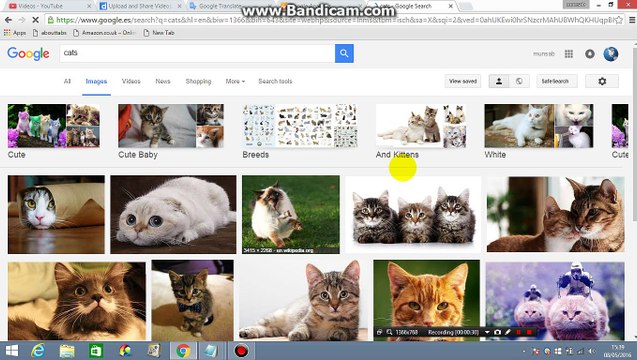Screen dimensions: 637x360
Task: Open the two cuddling cats image
Action: [x=556, y=215]
